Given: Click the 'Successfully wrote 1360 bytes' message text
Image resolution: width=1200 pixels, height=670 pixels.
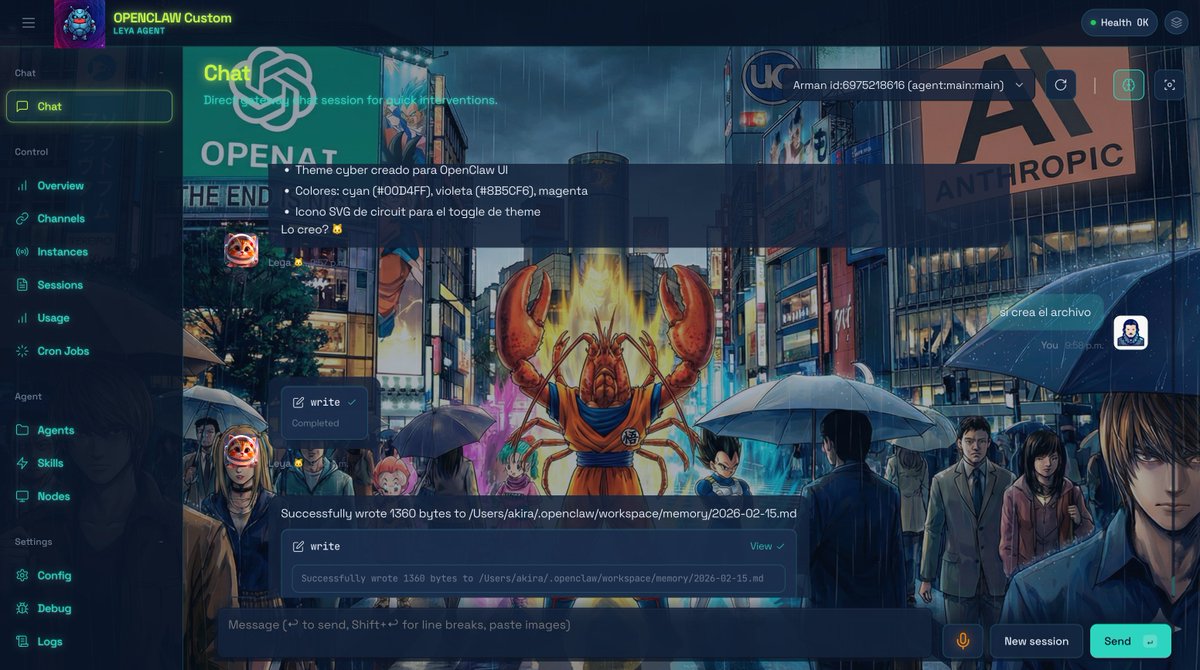Looking at the screenshot, I should [539, 513].
